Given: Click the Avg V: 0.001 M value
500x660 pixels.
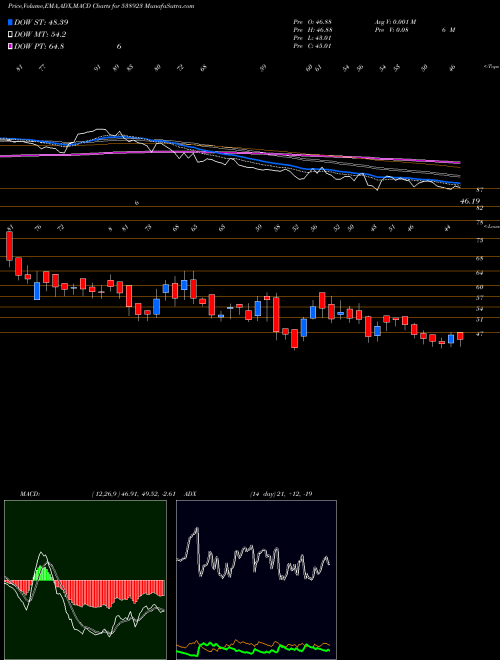Looking at the screenshot, I should (x=395, y=22).
